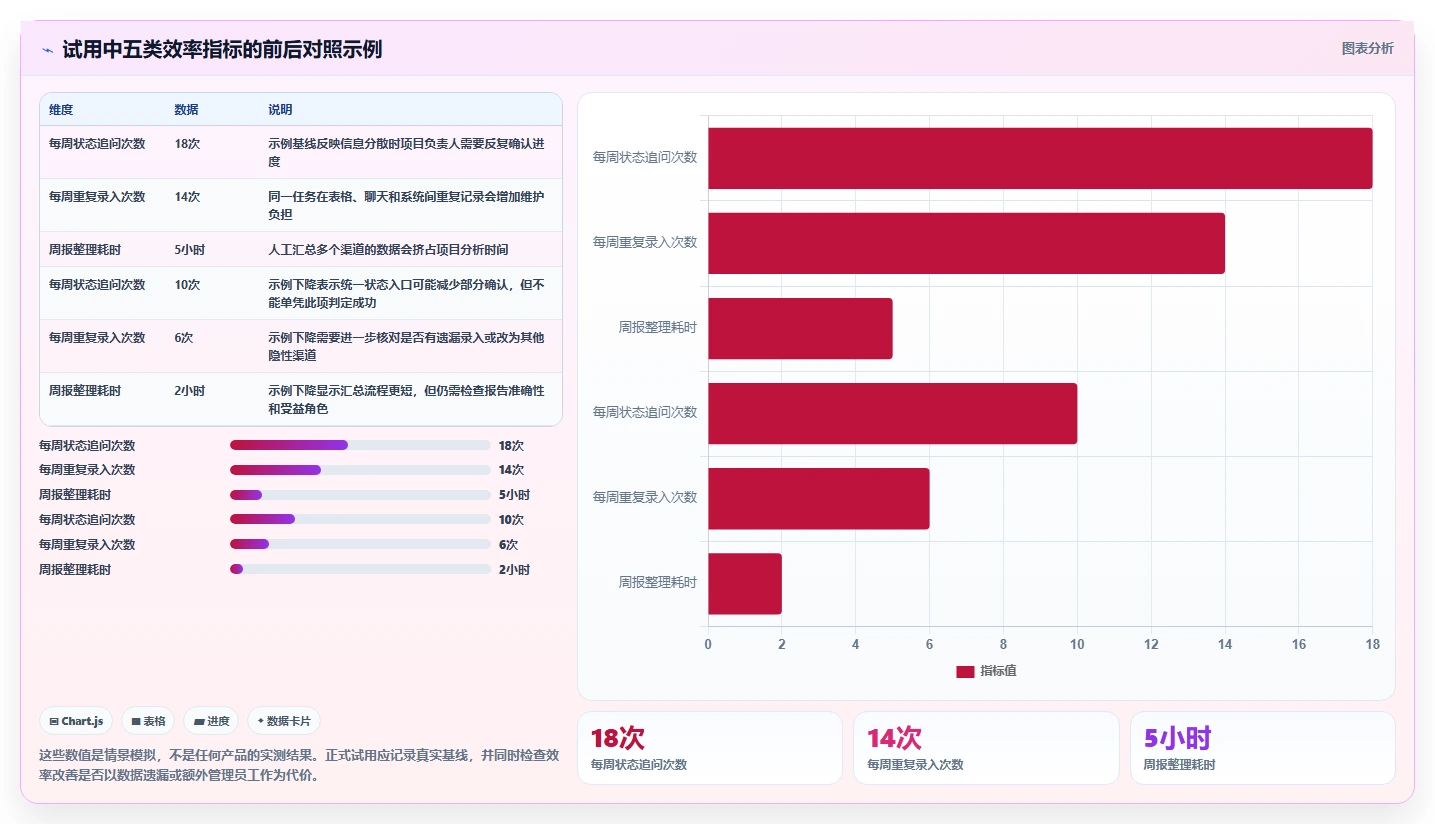Screen dimensions: 1435x824
Task: Click the description starting 示例下降需要进一步核对
Action: pos(407,347)
